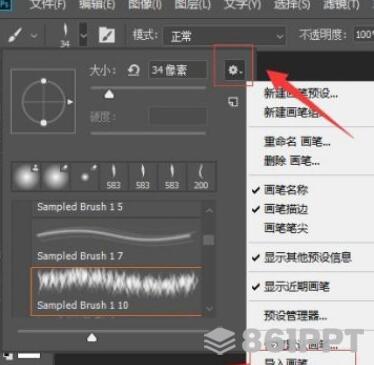Adjust the 大小 size slider handle
374x365 pixels.
pyautogui.click(x=109, y=95)
